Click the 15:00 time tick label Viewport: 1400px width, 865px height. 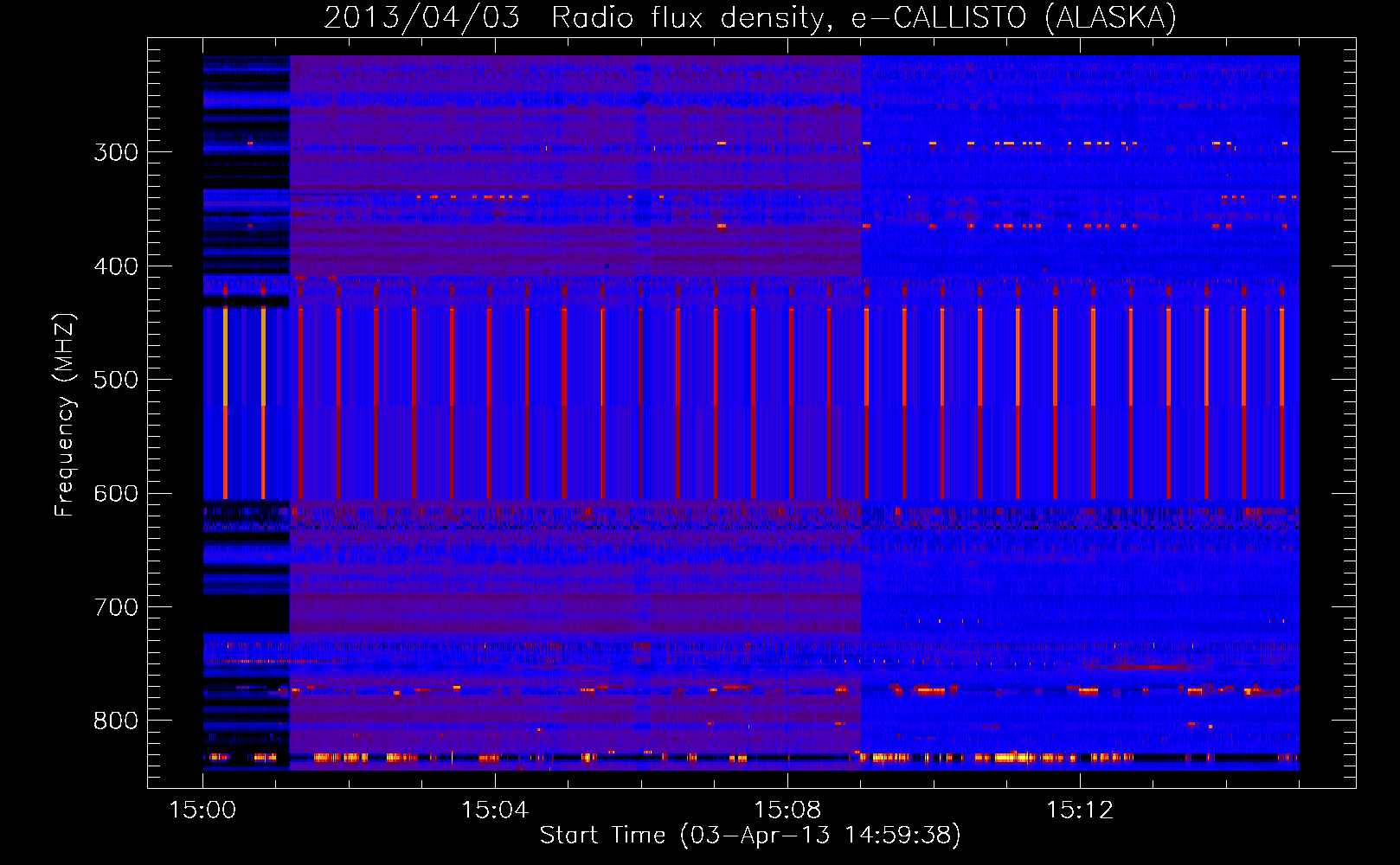[202, 811]
